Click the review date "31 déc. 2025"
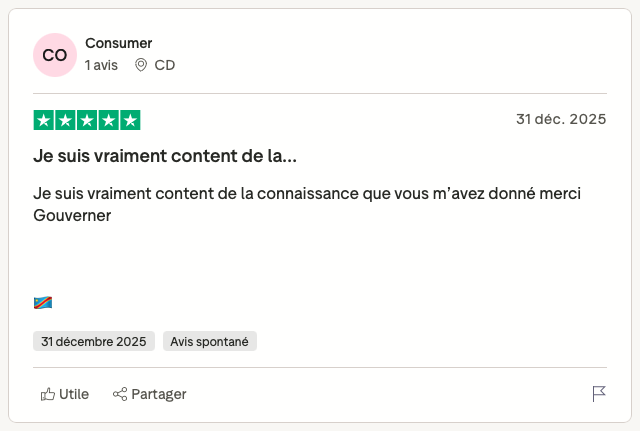The height and width of the screenshot is (431, 640). pos(561,120)
